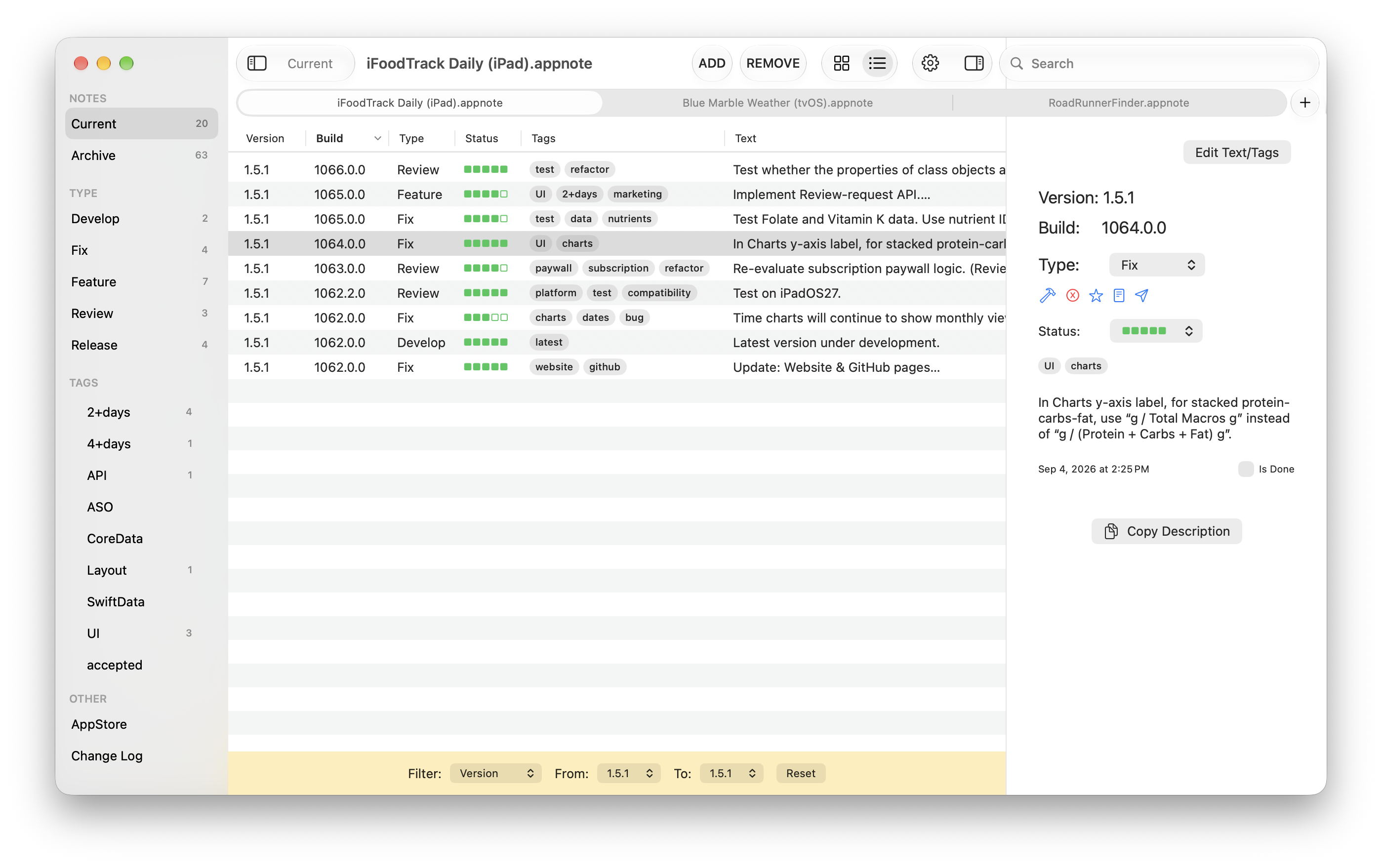This screenshot has width=1382, height=868.
Task: Open the Filter Version dropdown
Action: [495, 773]
